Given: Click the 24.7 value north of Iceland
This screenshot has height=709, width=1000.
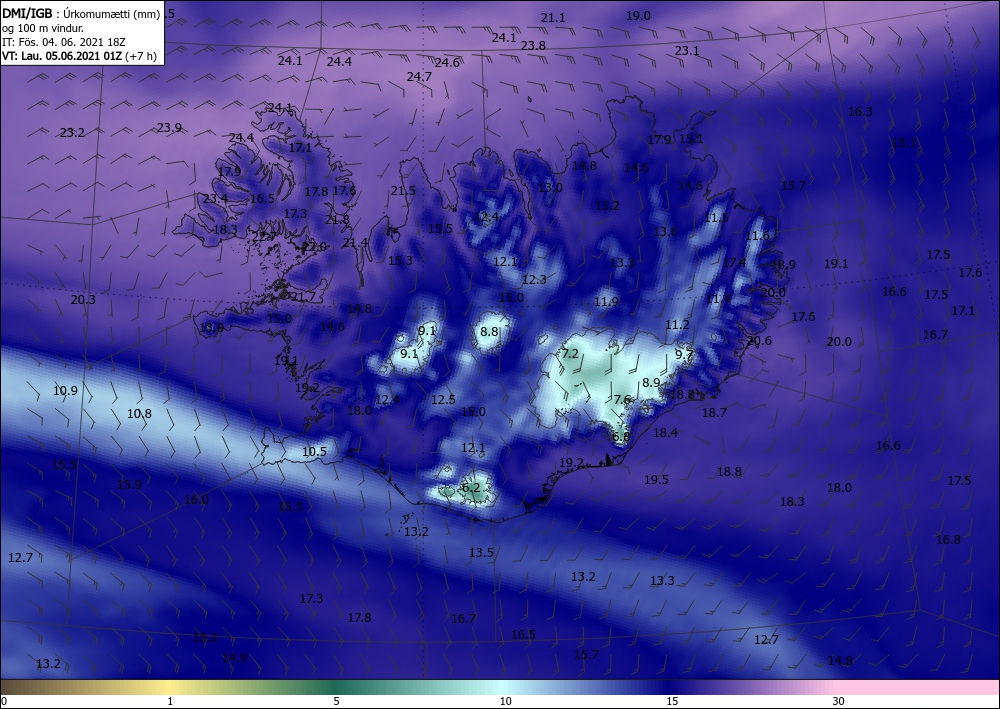Looking at the screenshot, I should (419, 77).
